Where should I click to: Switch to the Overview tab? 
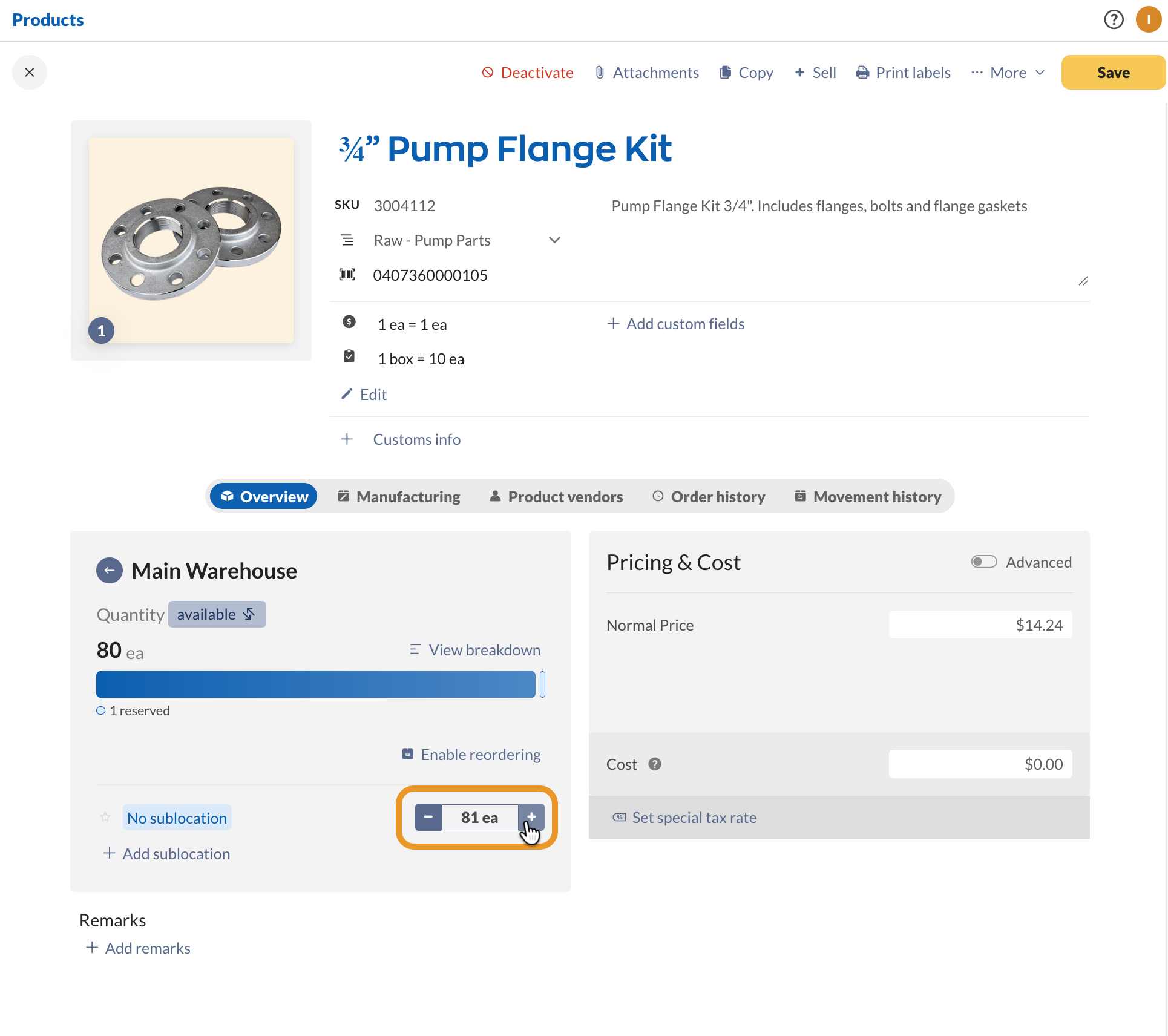coord(264,496)
